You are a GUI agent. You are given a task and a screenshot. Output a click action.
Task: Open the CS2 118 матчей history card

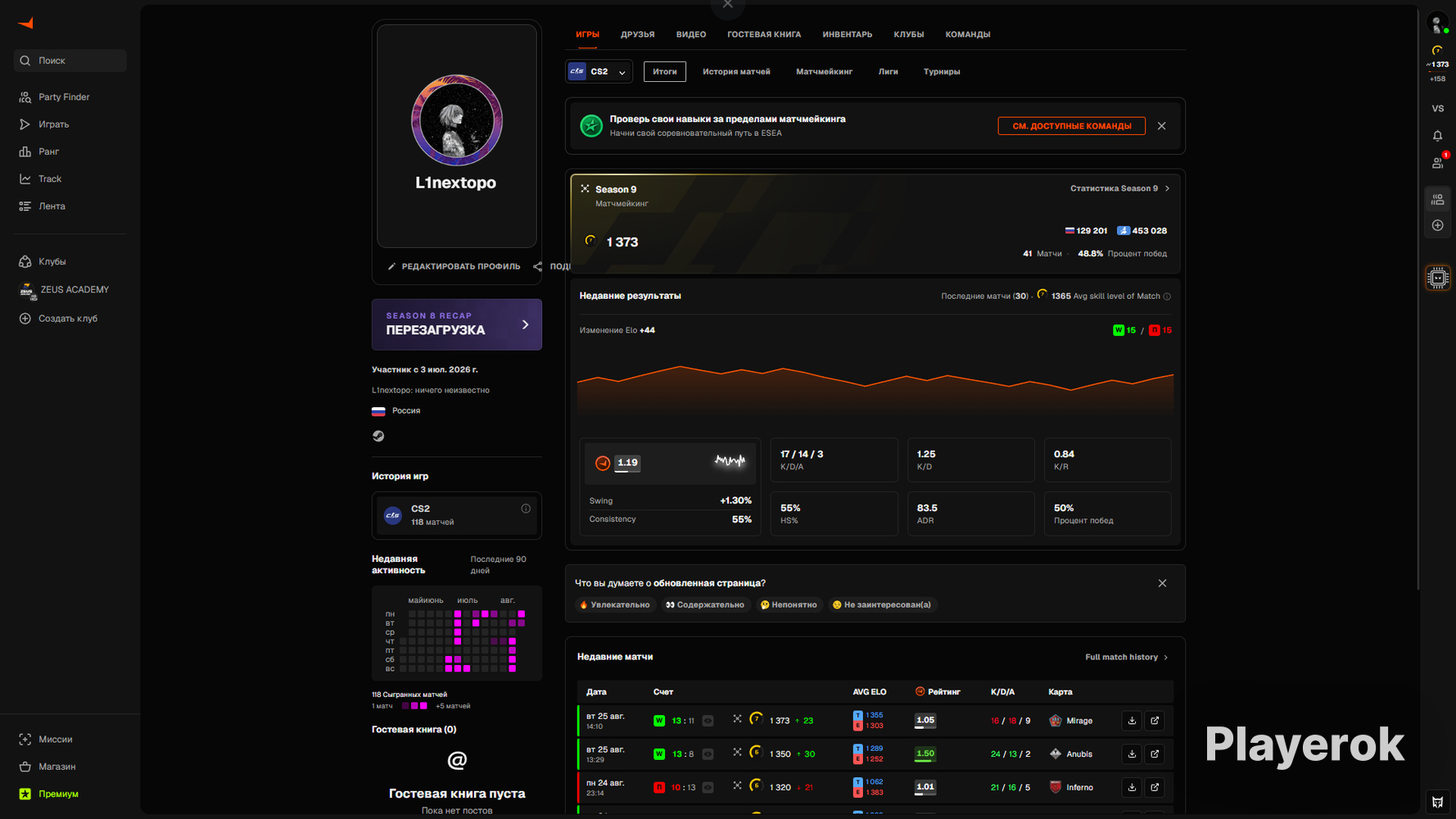457,515
